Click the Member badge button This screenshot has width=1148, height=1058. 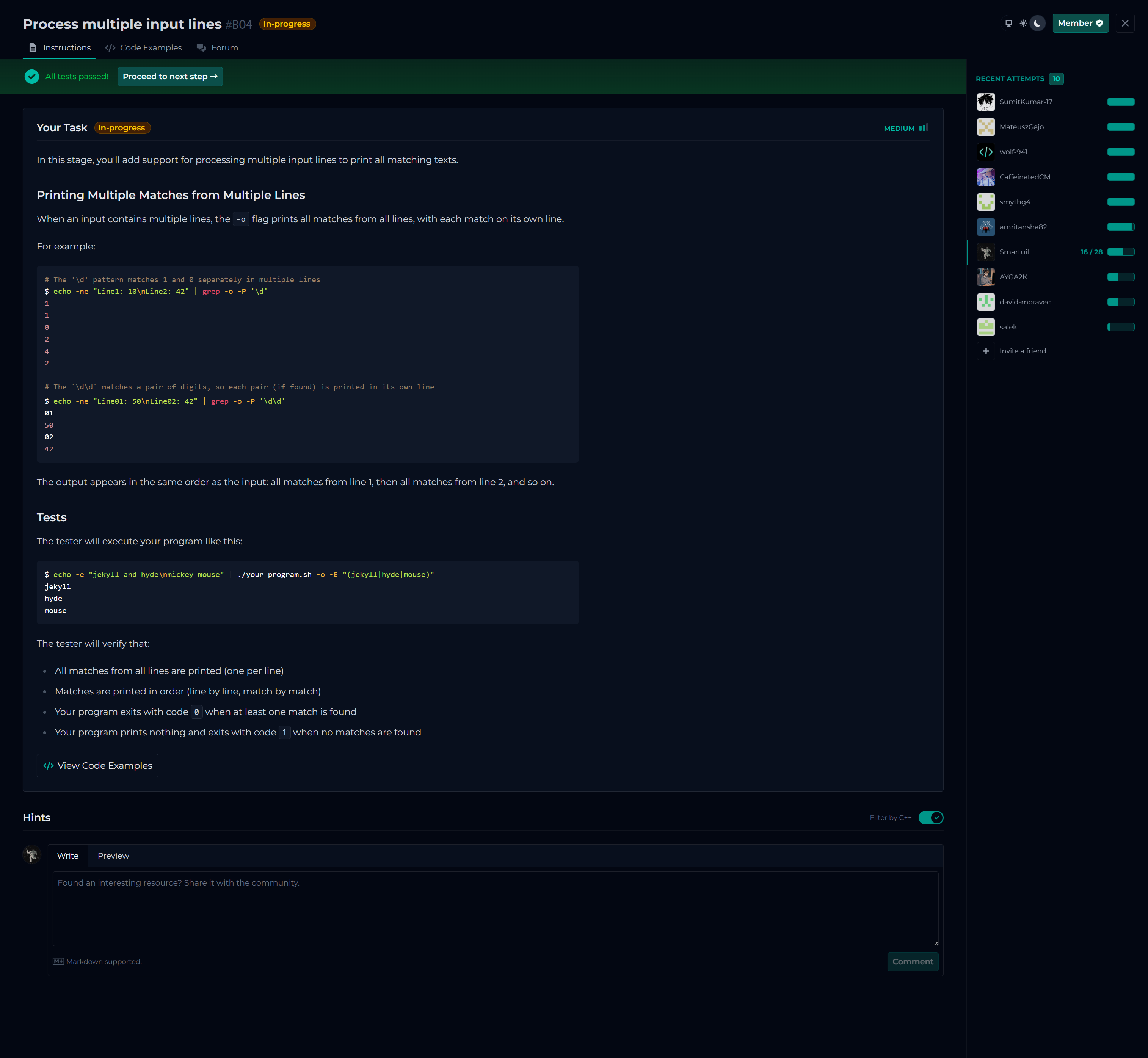(1080, 24)
